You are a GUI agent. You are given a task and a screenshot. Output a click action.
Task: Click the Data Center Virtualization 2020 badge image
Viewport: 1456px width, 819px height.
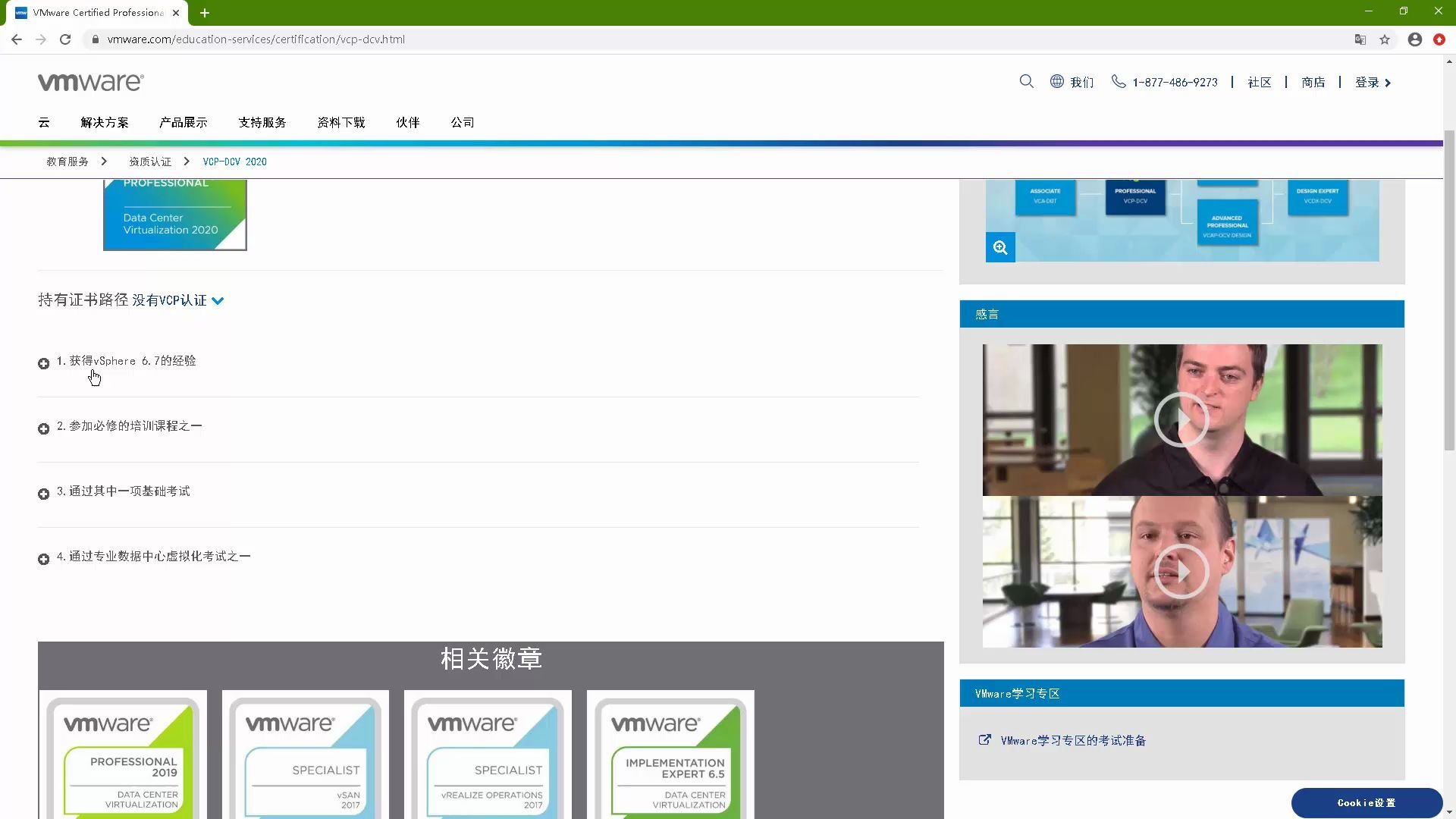coord(175,215)
